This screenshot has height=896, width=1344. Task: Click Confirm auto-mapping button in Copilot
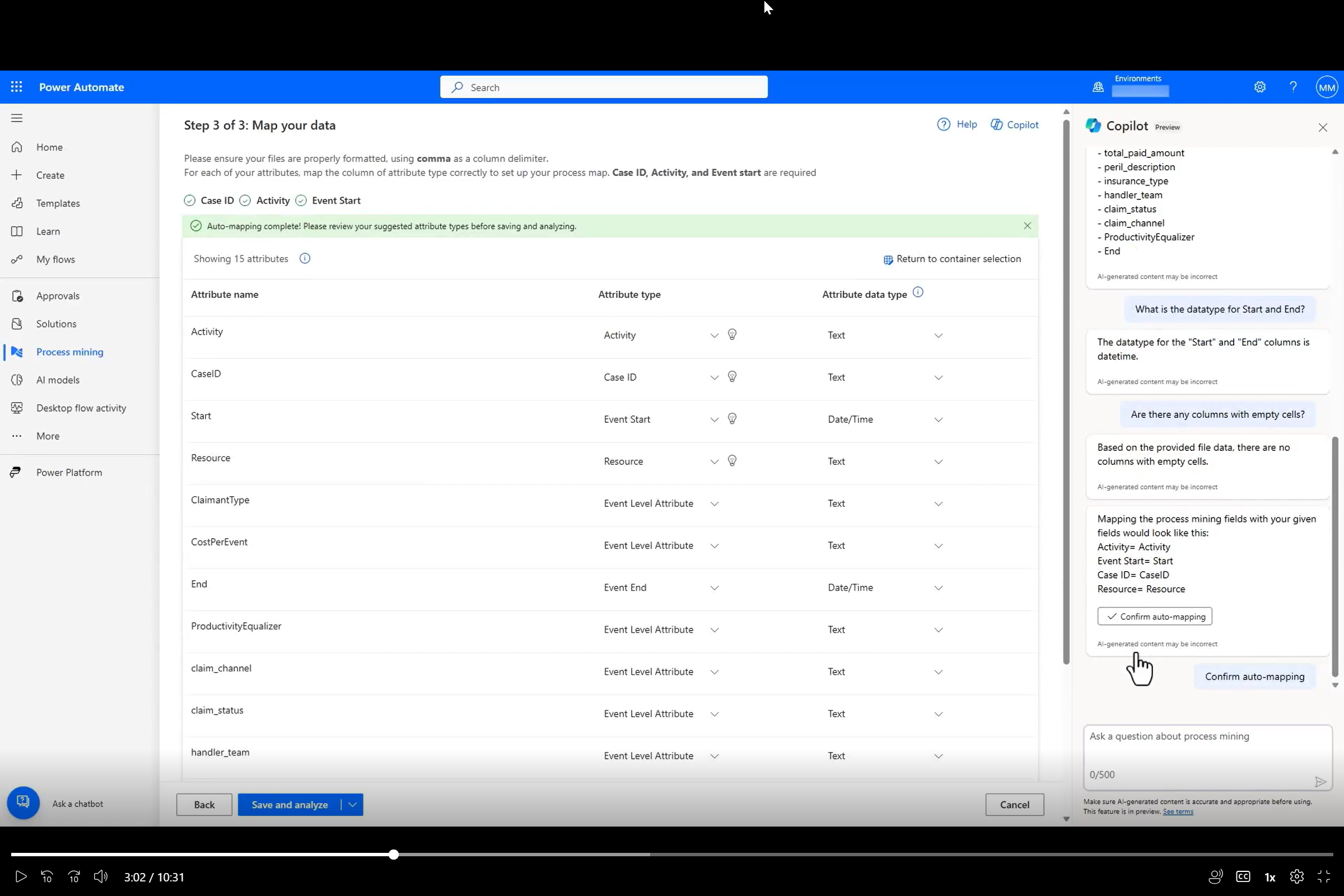(x=1154, y=616)
